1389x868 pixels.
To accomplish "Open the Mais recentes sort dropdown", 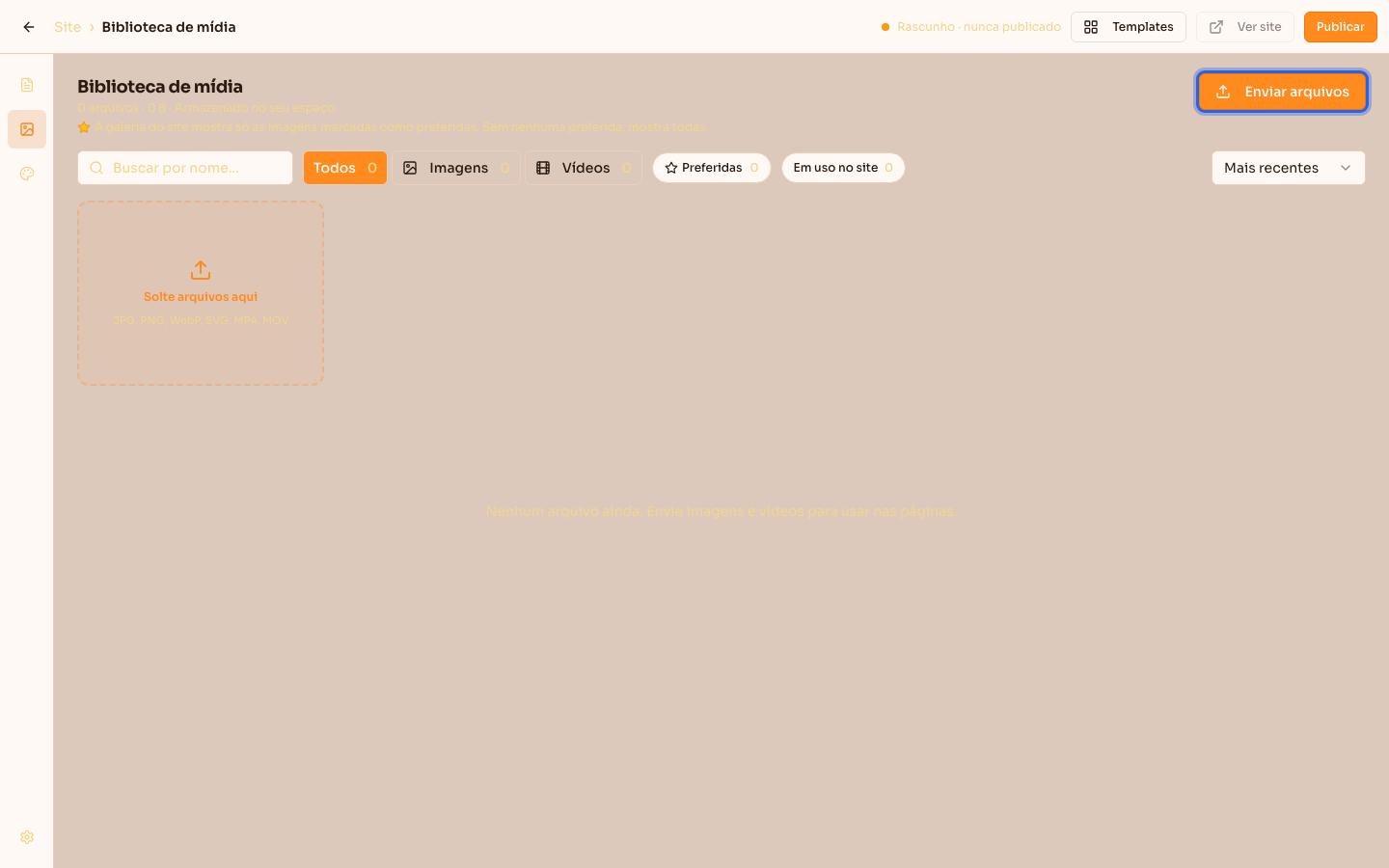I will (x=1289, y=168).
